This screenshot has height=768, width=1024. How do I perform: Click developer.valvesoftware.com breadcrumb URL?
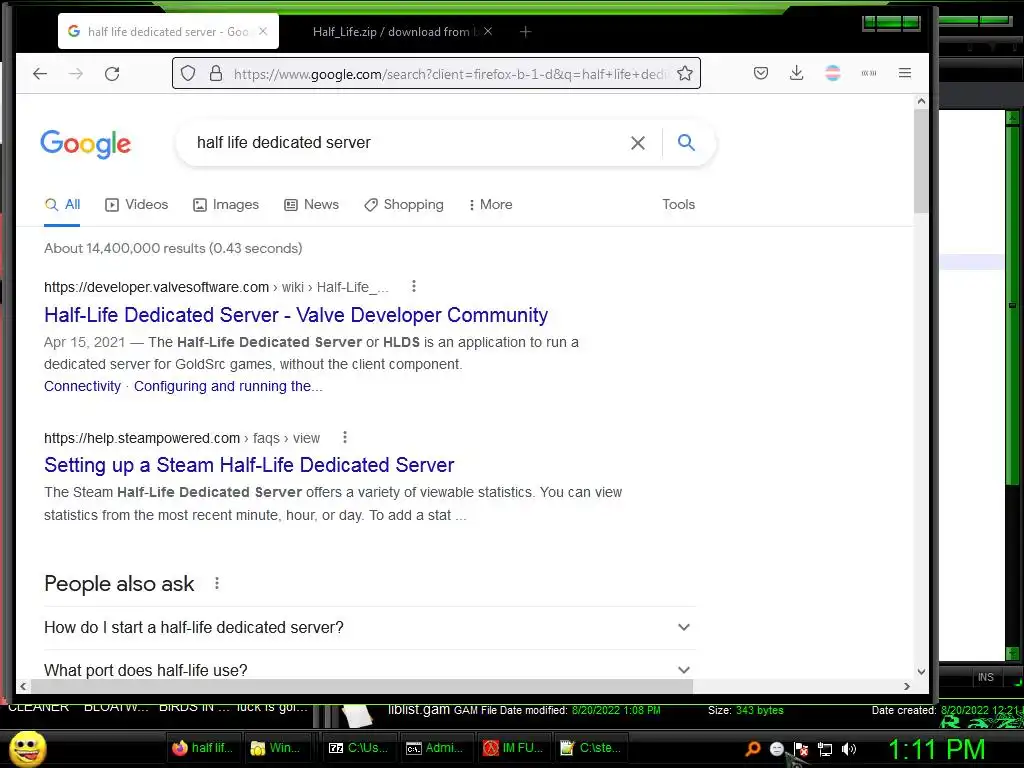click(156, 287)
